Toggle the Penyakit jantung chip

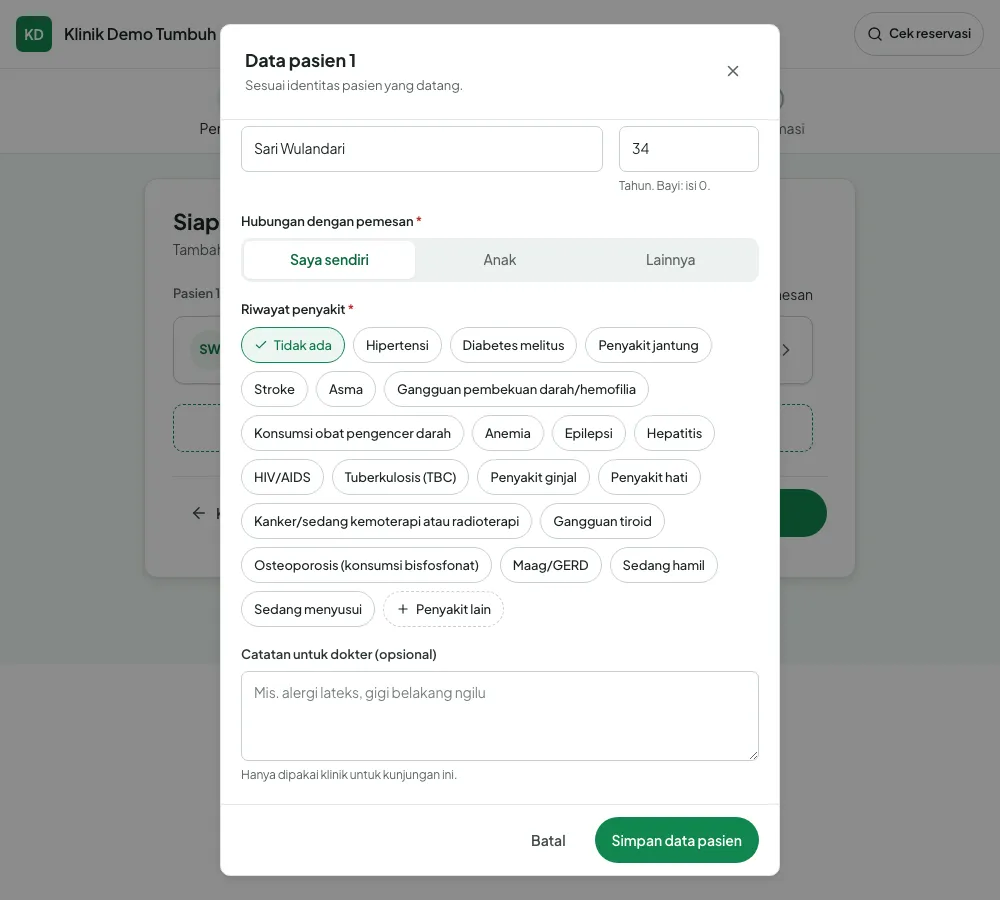(x=648, y=345)
